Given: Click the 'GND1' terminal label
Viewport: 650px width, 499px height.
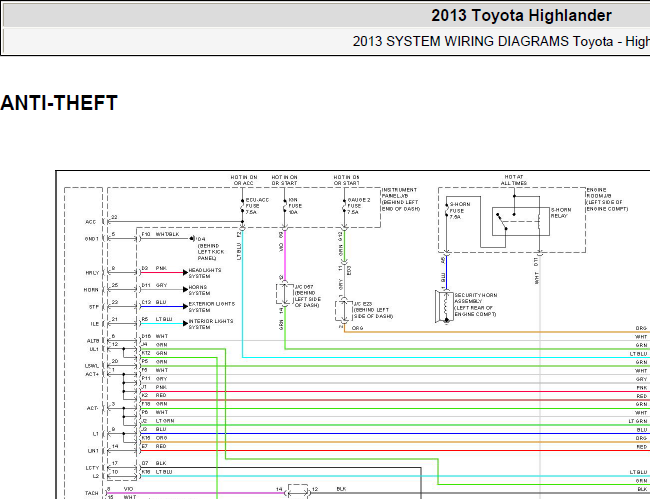Looking at the screenshot, I should [x=92, y=239].
